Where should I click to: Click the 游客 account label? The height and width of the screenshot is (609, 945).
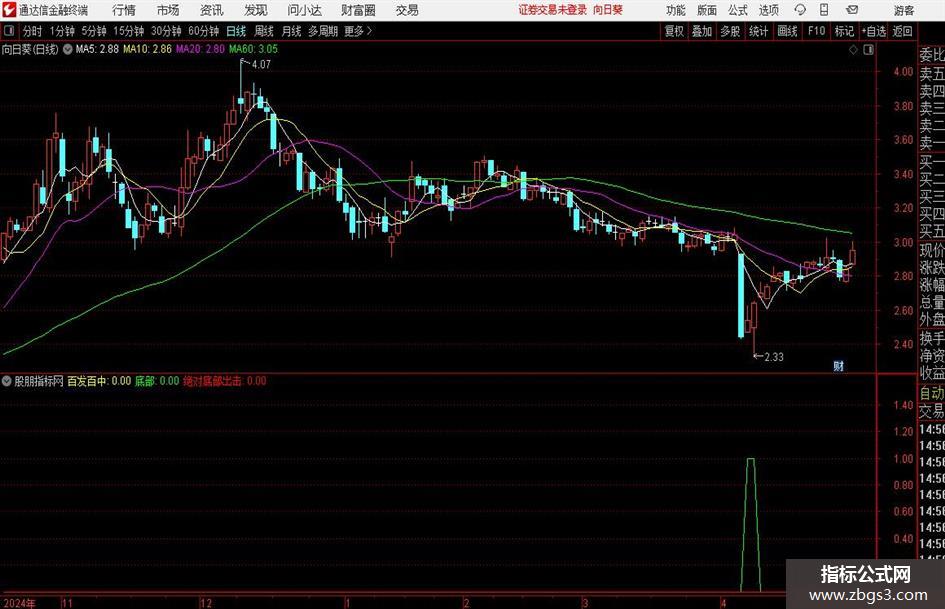[904, 10]
